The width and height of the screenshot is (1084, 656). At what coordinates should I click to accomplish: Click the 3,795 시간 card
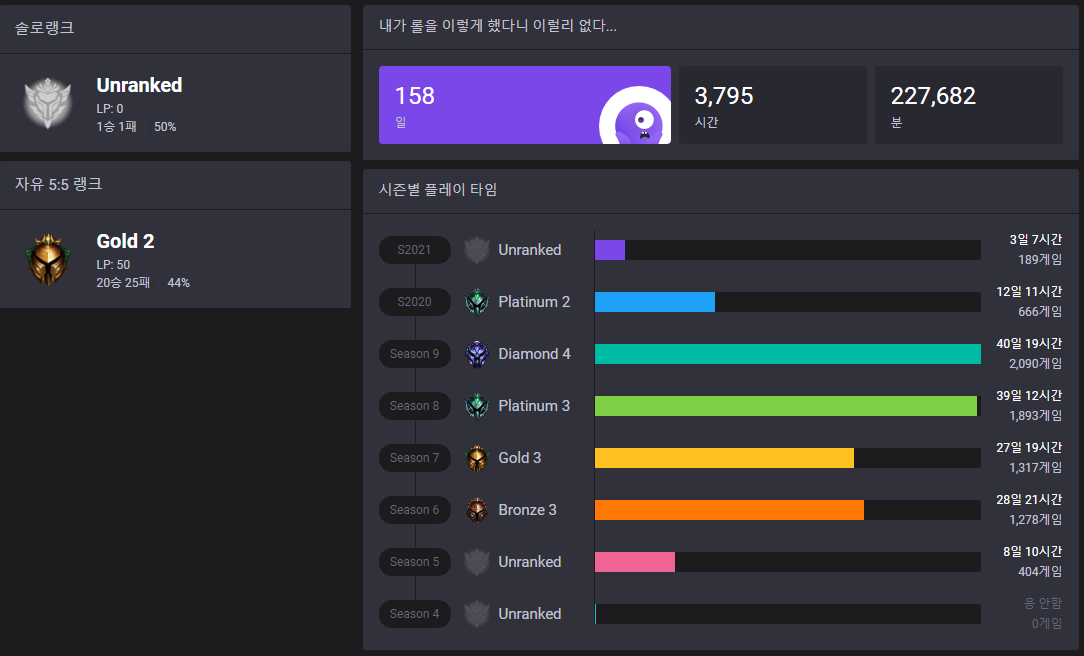coord(773,105)
